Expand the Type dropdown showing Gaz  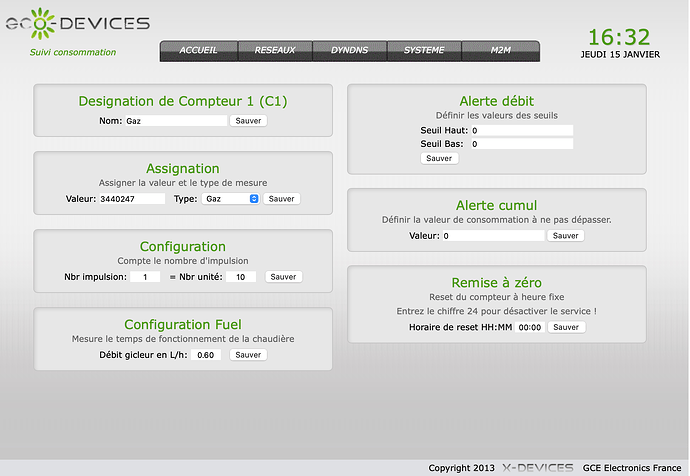231,199
